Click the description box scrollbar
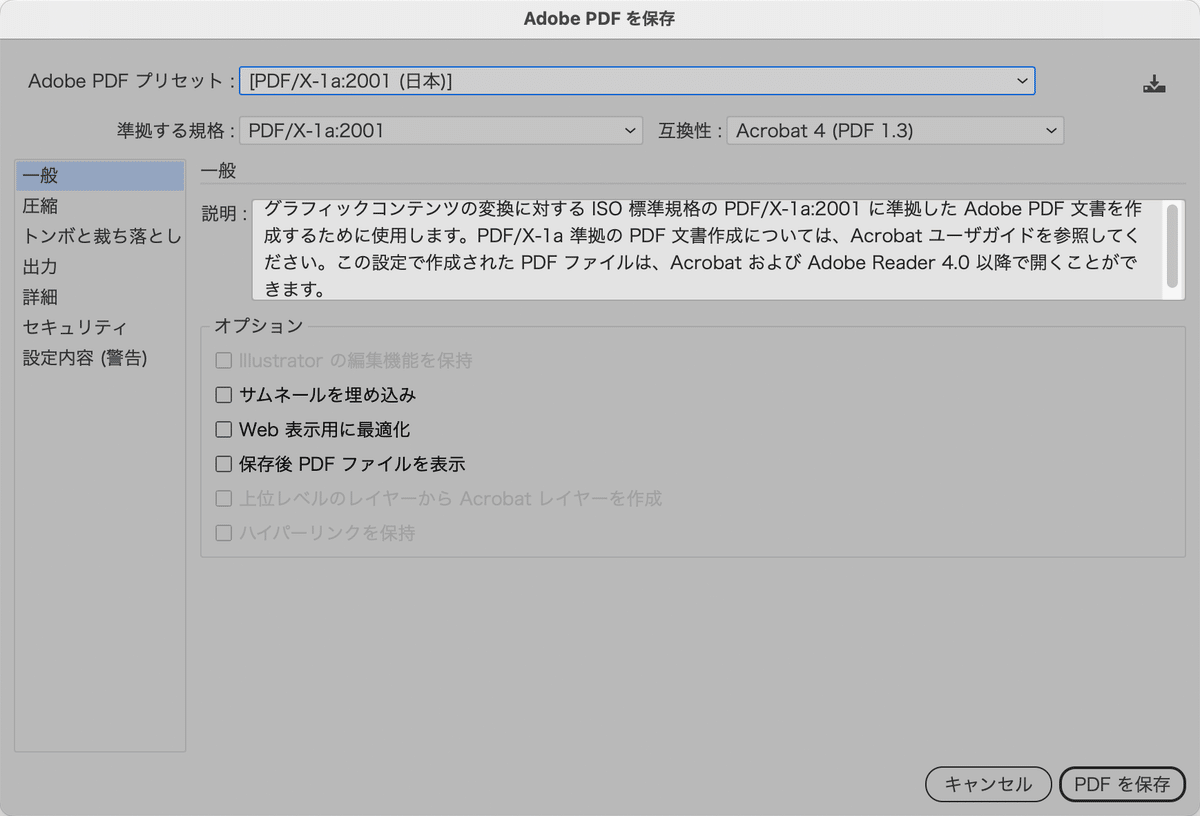Screen dimensions: 1200x816 point(1172,247)
